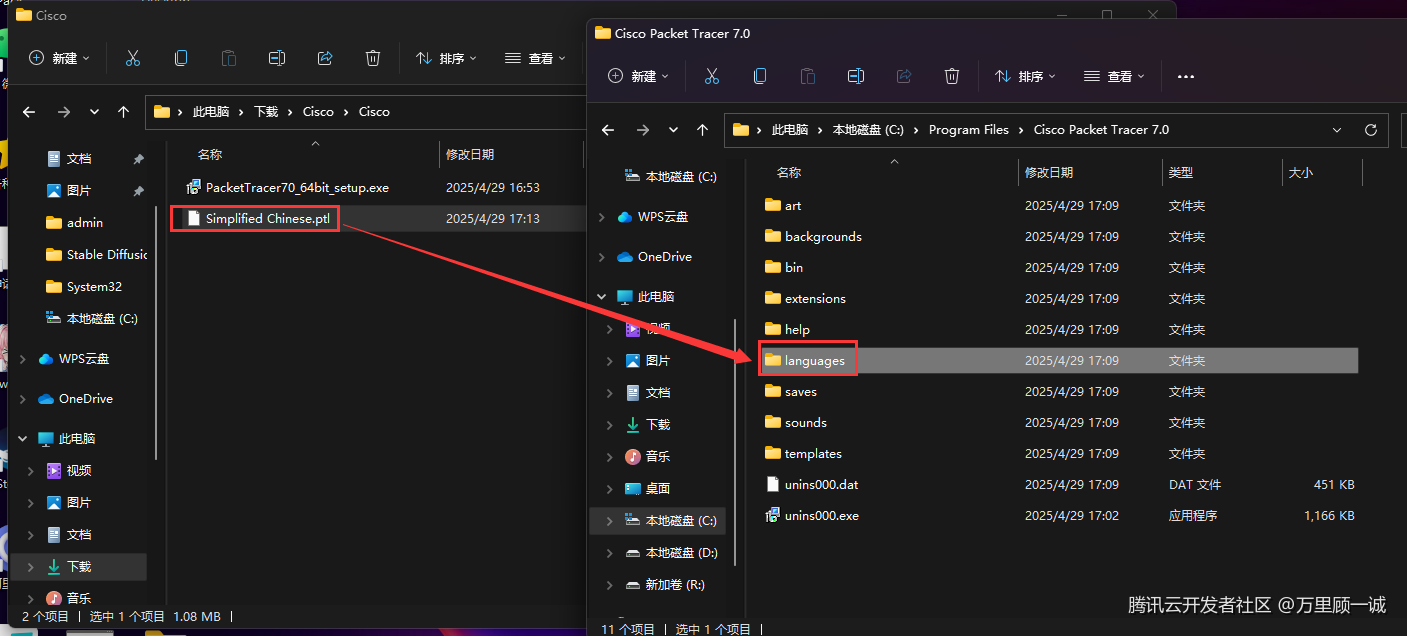Select the saves folder

pos(790,391)
